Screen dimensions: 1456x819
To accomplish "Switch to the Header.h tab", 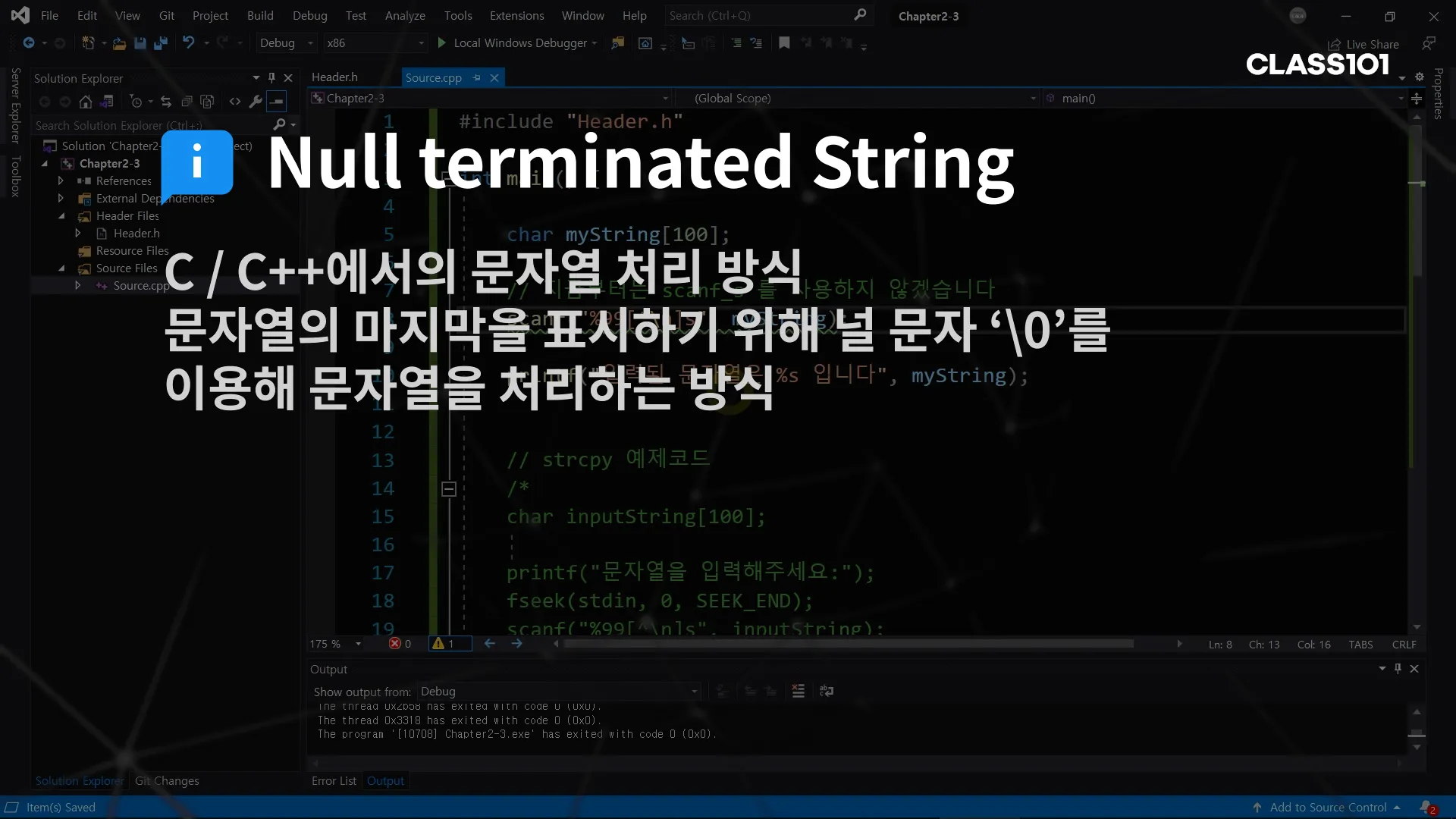I will [334, 77].
